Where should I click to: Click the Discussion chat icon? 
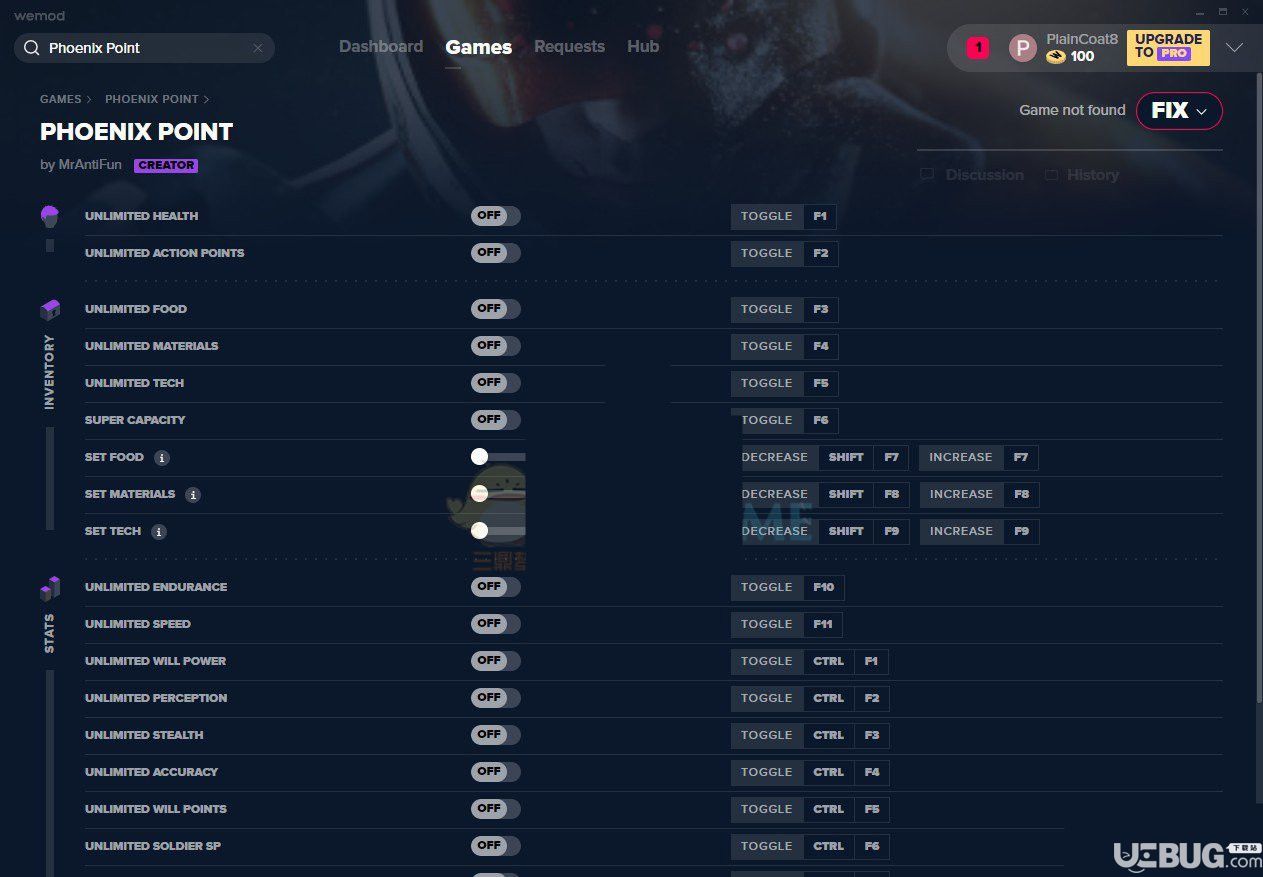click(x=927, y=175)
